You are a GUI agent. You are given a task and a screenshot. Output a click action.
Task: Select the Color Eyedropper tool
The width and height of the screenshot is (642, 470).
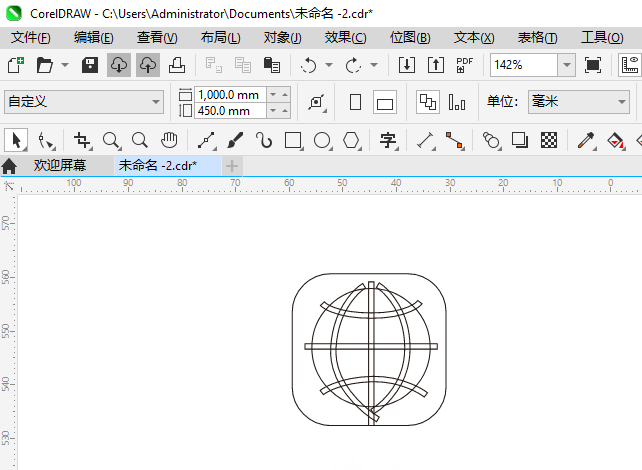click(x=586, y=140)
